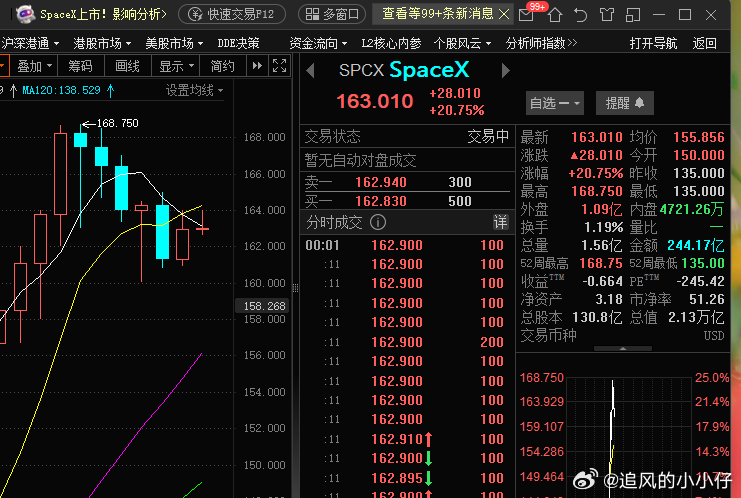Open 设置均线 moving average settings
This screenshot has width=741, height=498.
tap(194, 90)
